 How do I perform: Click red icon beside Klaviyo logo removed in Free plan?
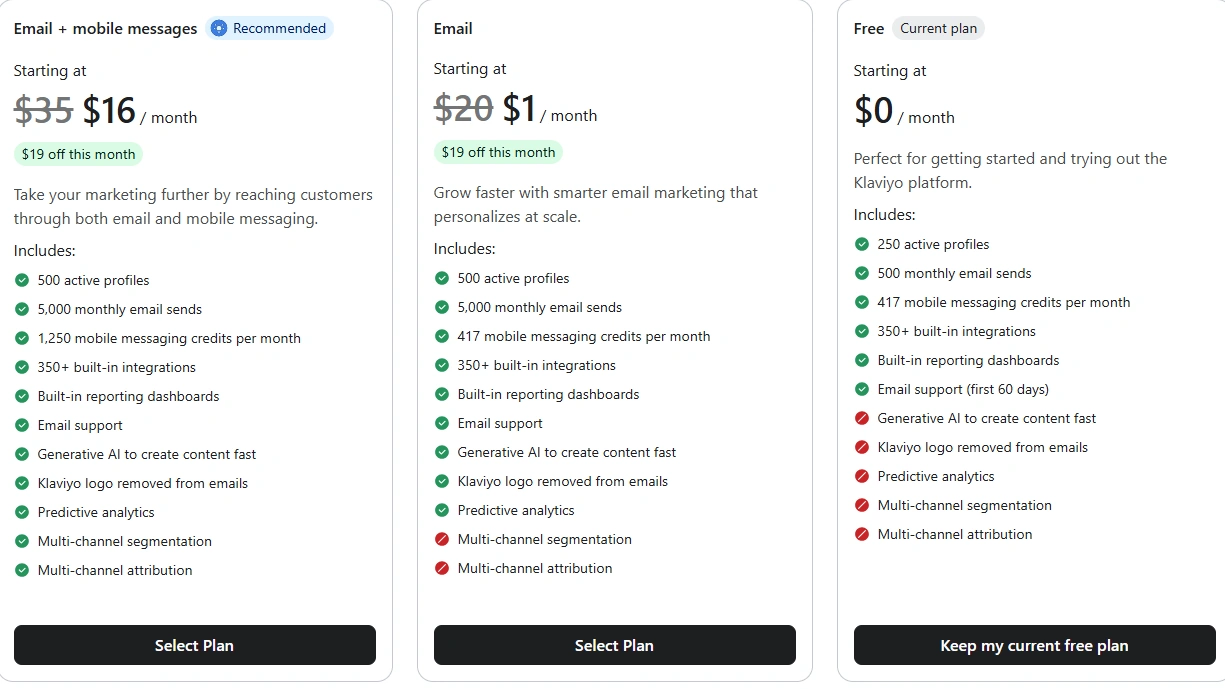point(862,447)
